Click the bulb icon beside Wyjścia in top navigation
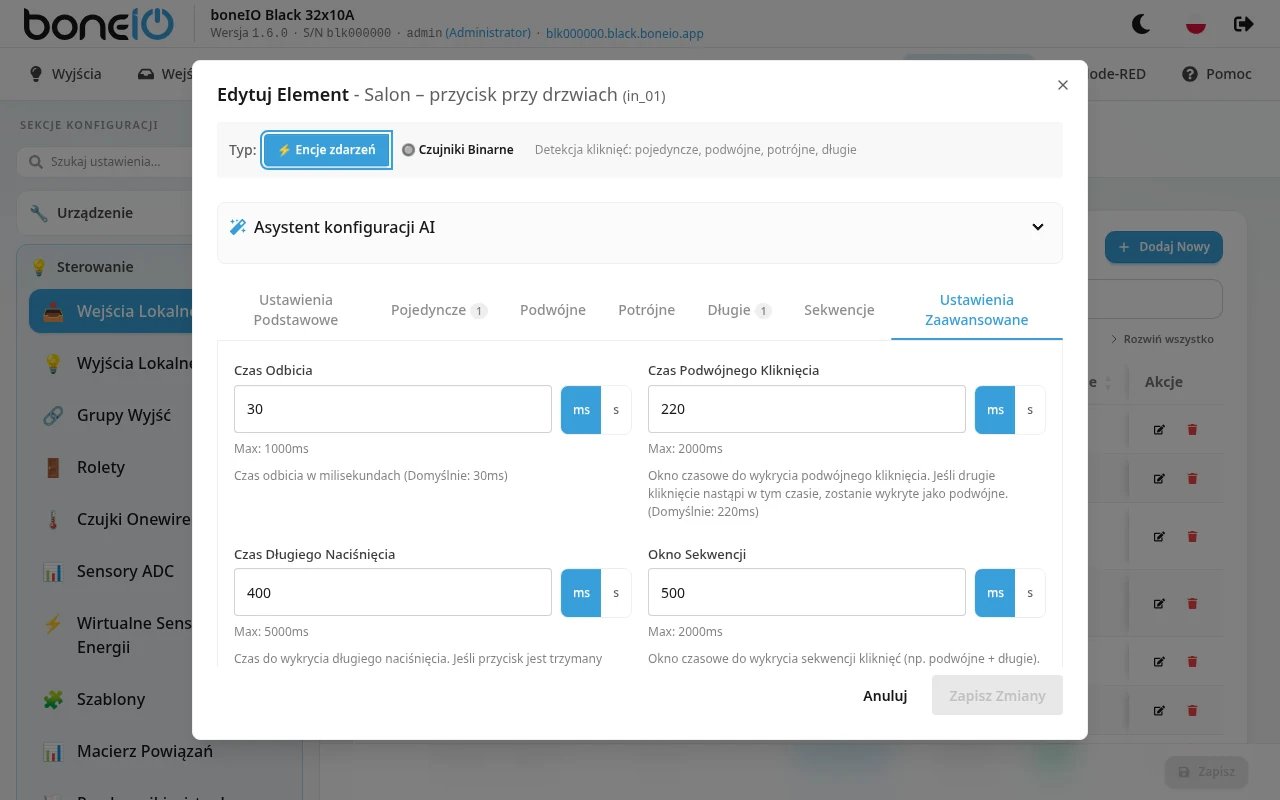 36,74
